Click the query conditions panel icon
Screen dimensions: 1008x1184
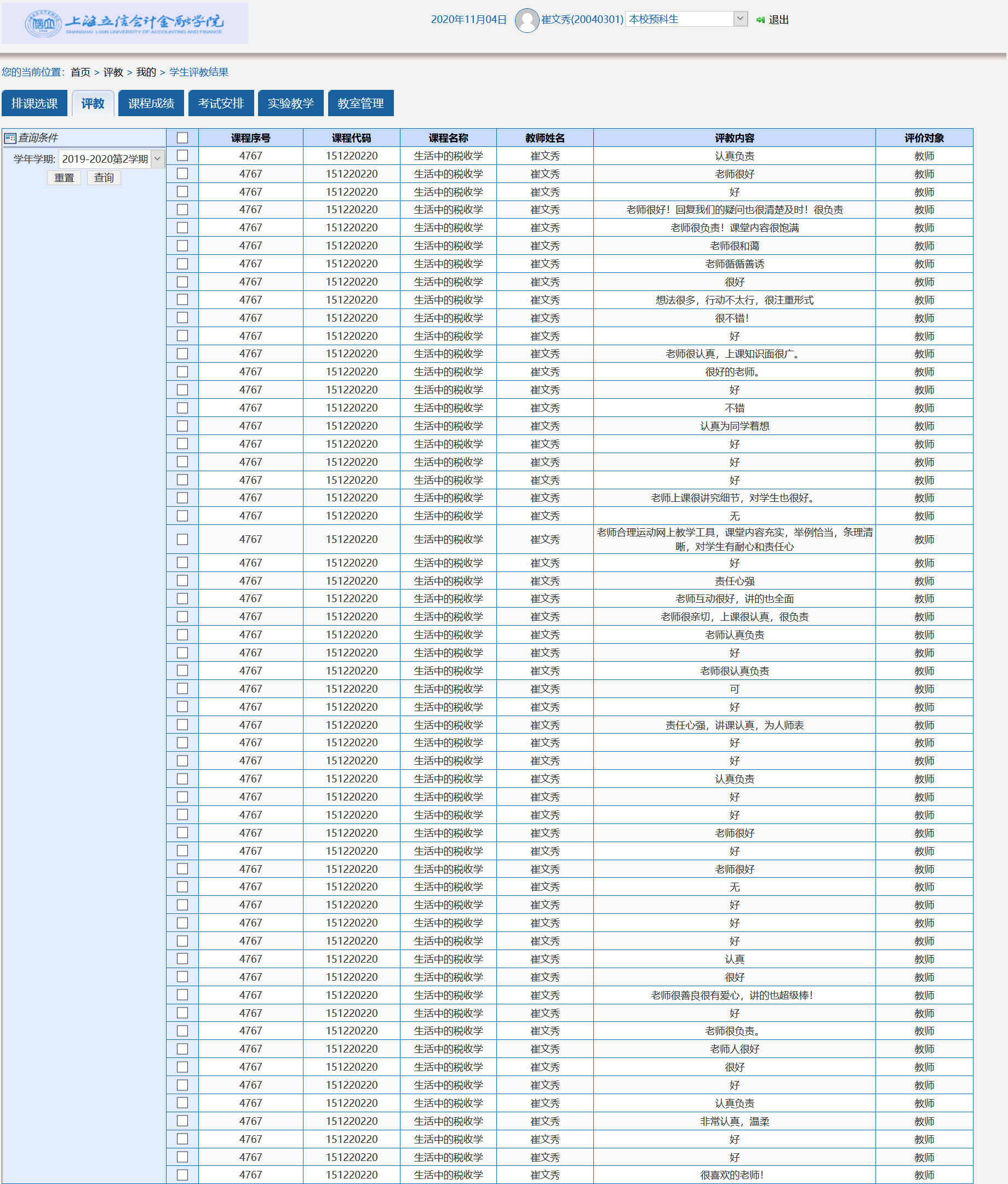coord(10,138)
